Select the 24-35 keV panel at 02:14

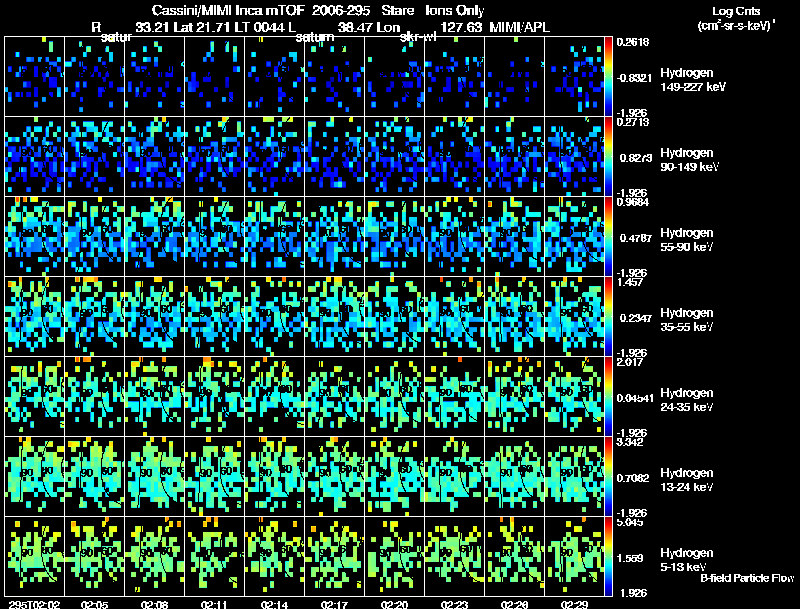coord(274,396)
